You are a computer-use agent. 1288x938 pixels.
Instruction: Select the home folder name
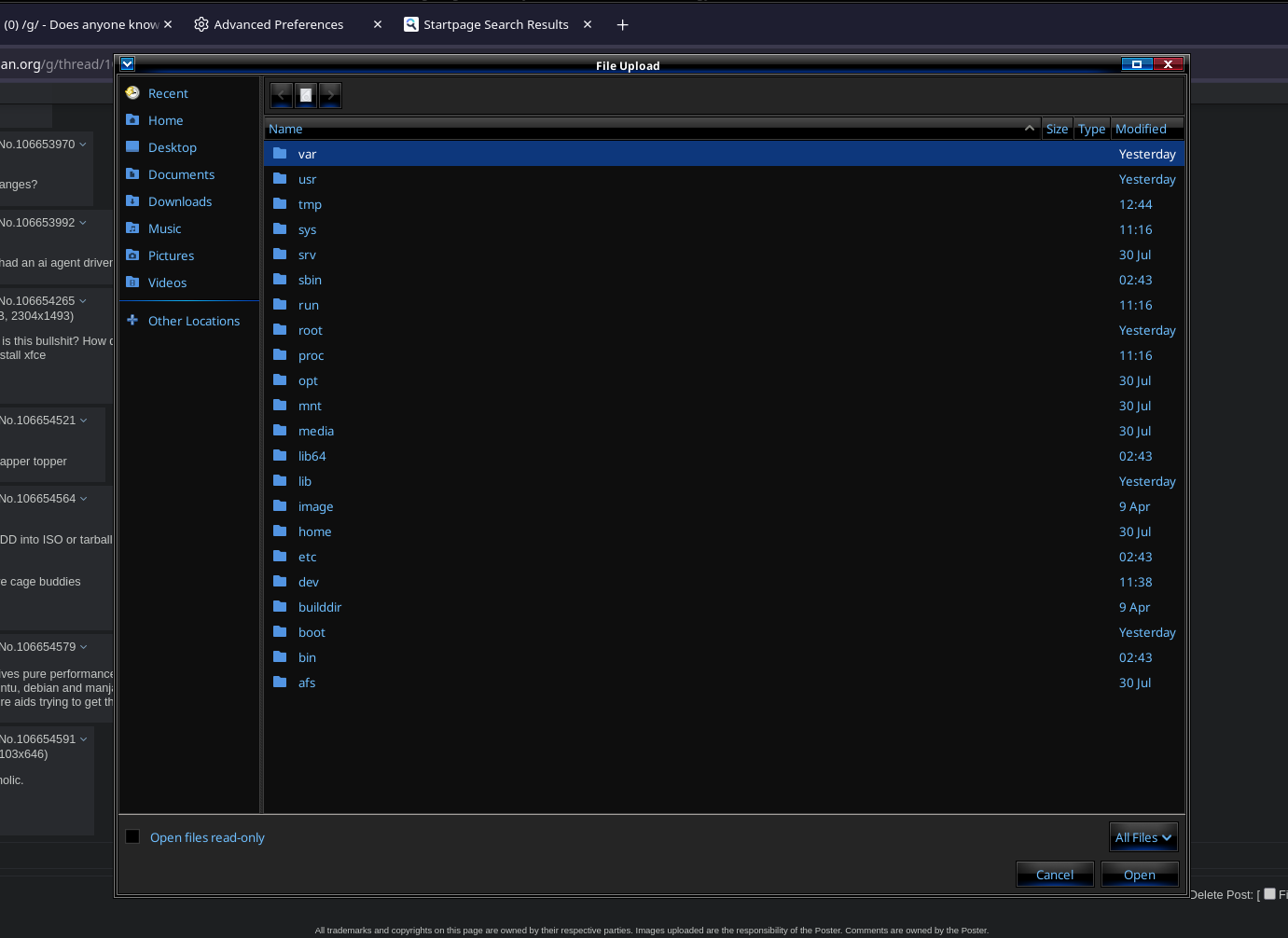[315, 531]
